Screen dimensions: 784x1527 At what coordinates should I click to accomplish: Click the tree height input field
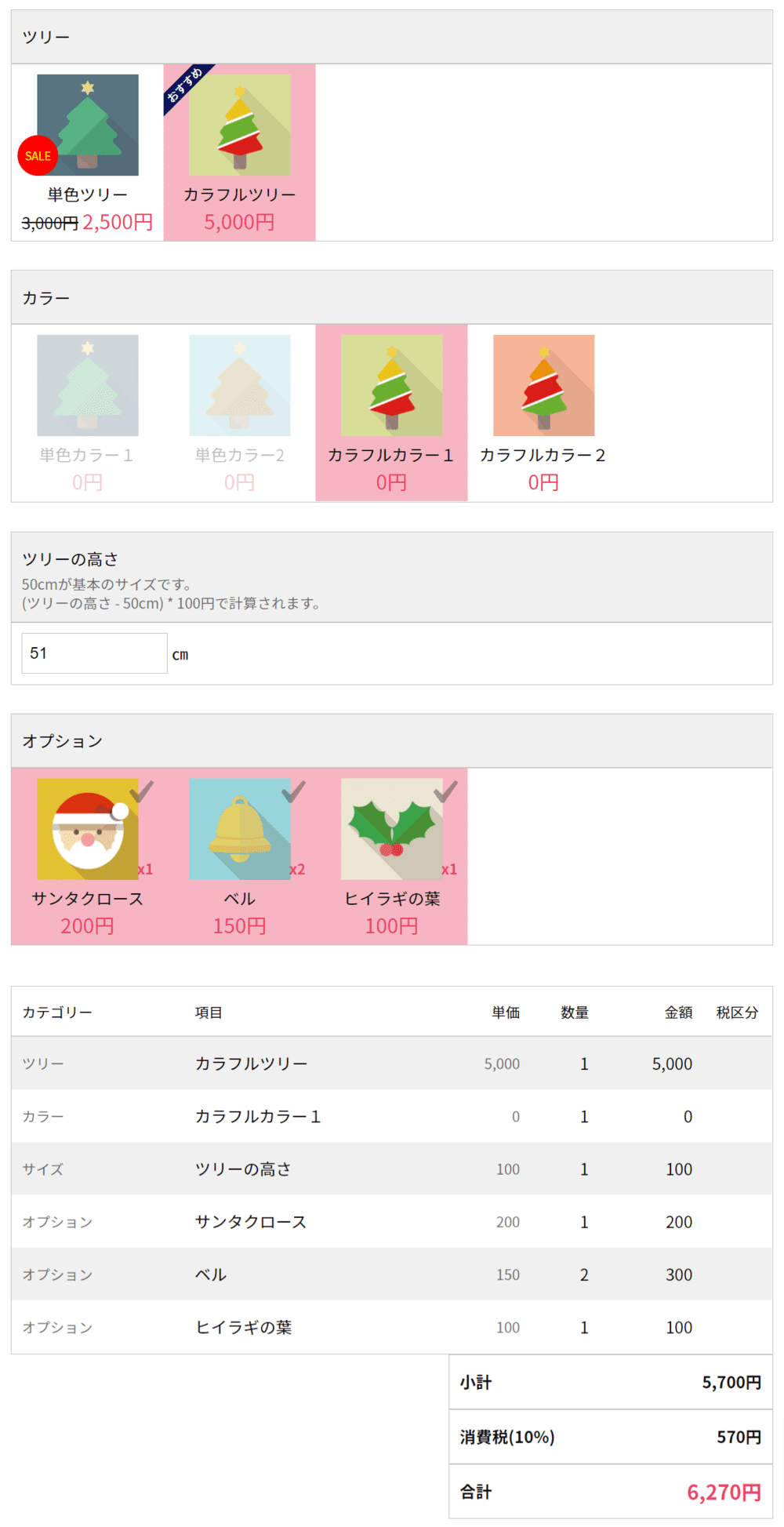coord(94,653)
